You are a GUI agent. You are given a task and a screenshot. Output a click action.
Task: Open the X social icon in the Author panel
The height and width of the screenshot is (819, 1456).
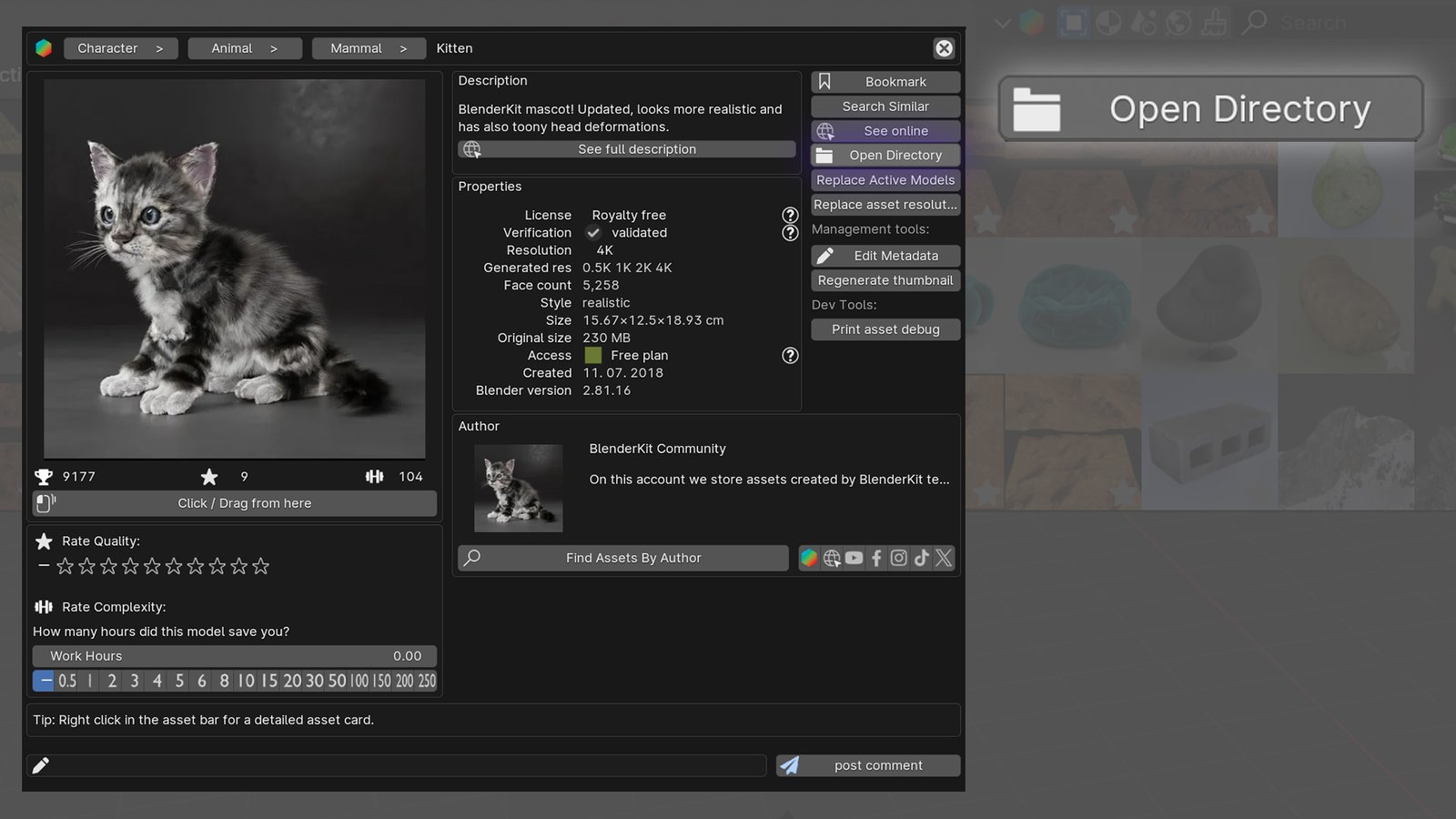pyautogui.click(x=943, y=558)
